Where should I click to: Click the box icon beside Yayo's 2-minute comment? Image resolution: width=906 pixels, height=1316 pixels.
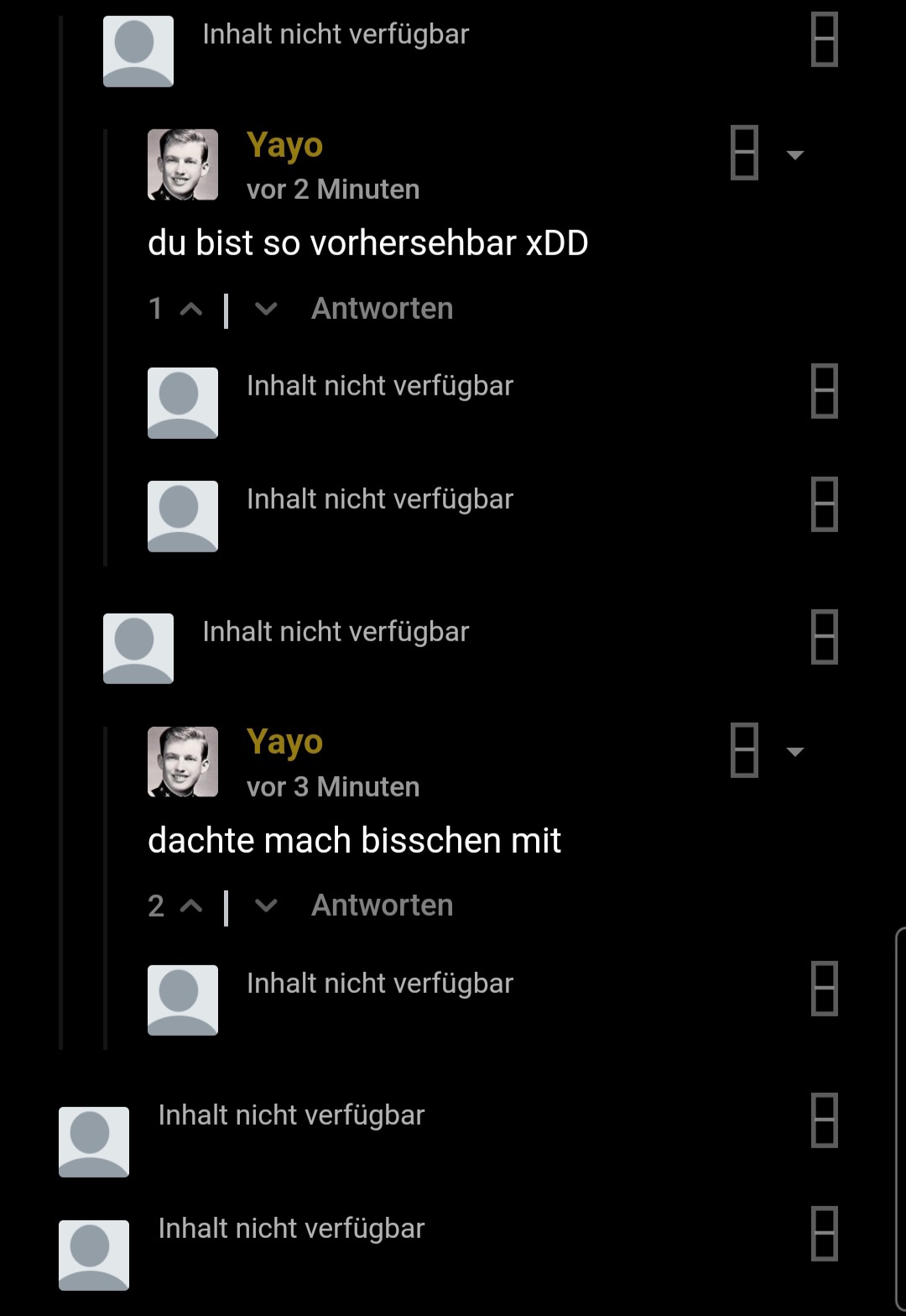(x=744, y=153)
